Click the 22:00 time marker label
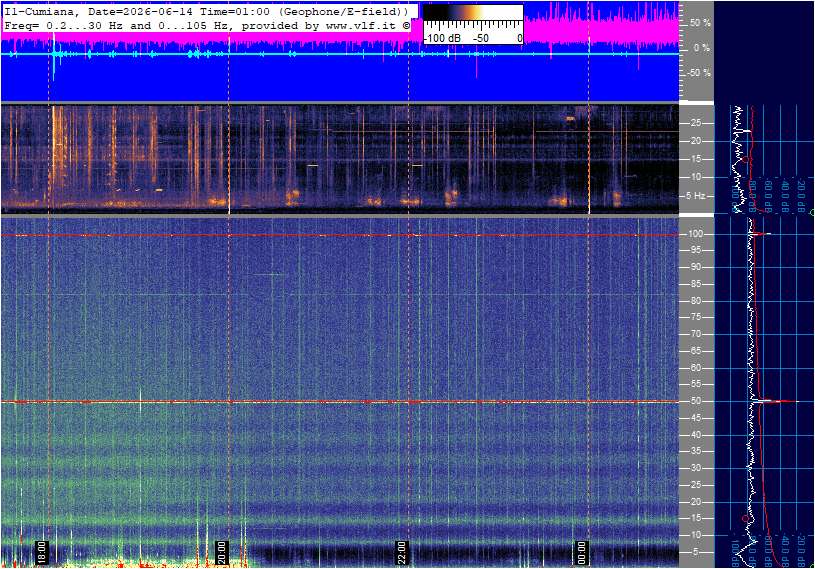Screen dimensions: 815x569 pyautogui.click(x=402, y=552)
